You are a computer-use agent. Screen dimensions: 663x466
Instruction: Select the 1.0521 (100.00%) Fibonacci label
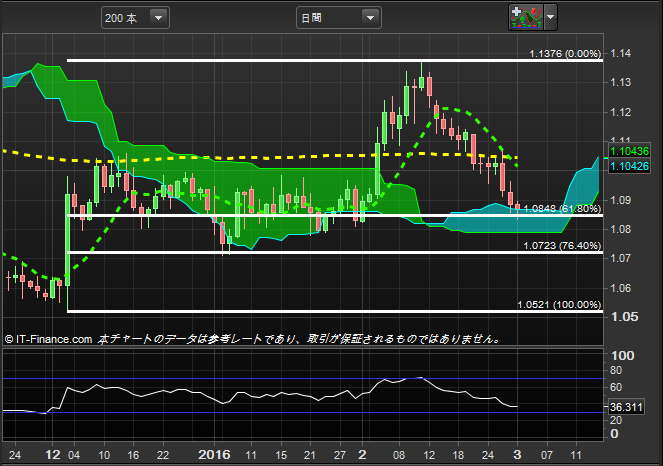(x=559, y=305)
